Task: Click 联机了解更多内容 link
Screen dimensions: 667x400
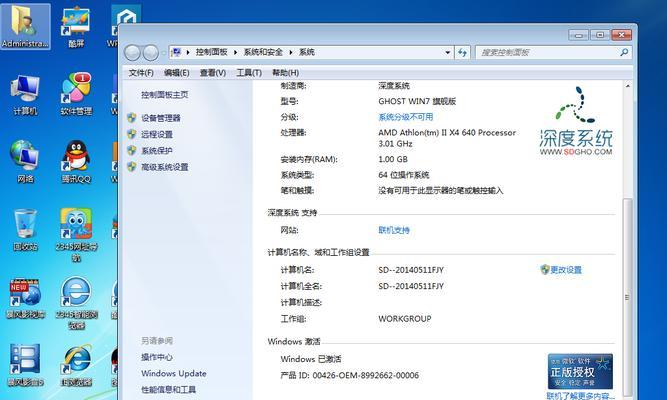Action: pos(580,396)
